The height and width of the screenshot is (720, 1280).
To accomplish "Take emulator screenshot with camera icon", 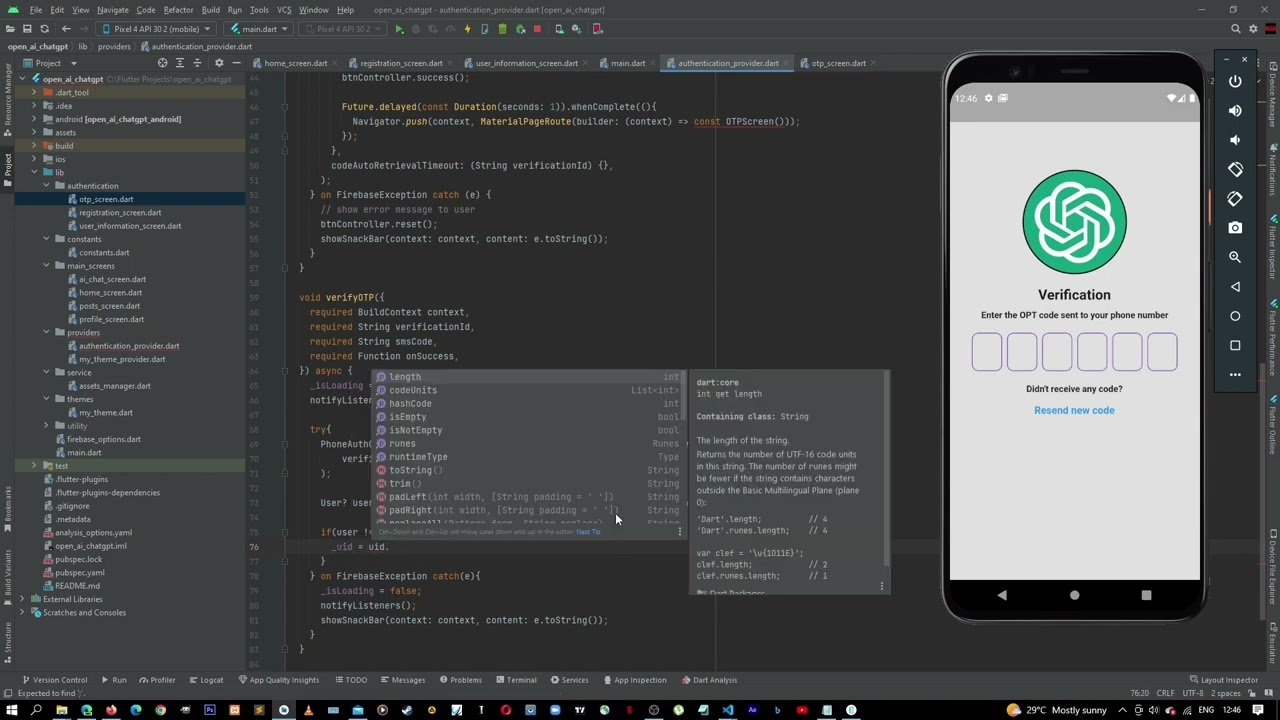I will pos(1235,228).
